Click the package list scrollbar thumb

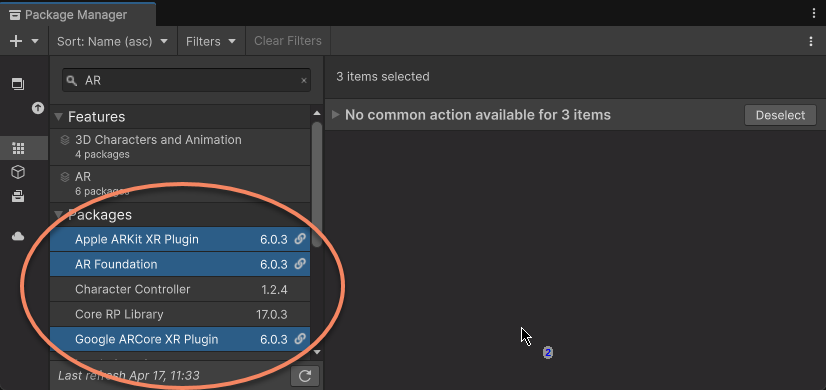coord(317,184)
